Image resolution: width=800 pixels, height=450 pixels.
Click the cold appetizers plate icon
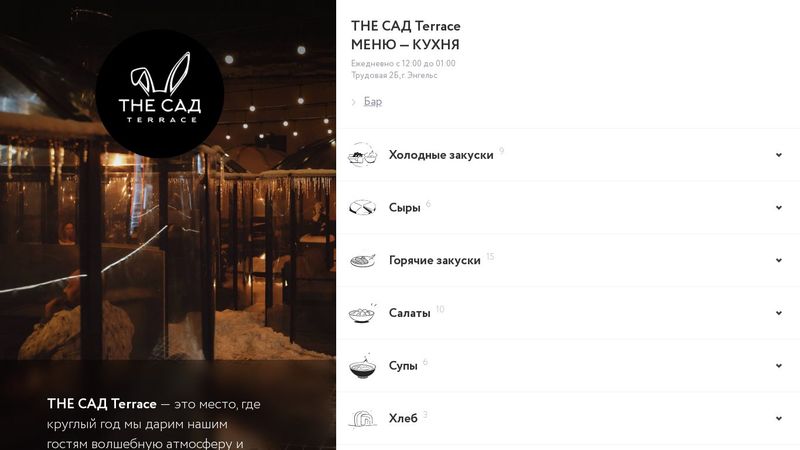[x=362, y=155]
